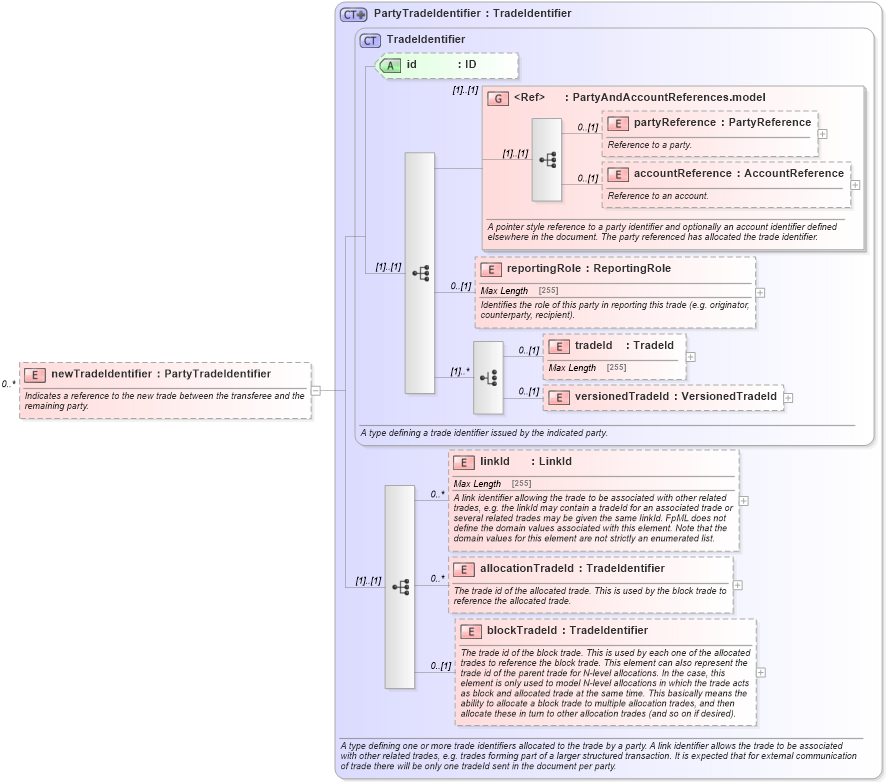Click Max Length [255] under reportingRole
Viewport: 887px width, 782px height.
(519, 290)
